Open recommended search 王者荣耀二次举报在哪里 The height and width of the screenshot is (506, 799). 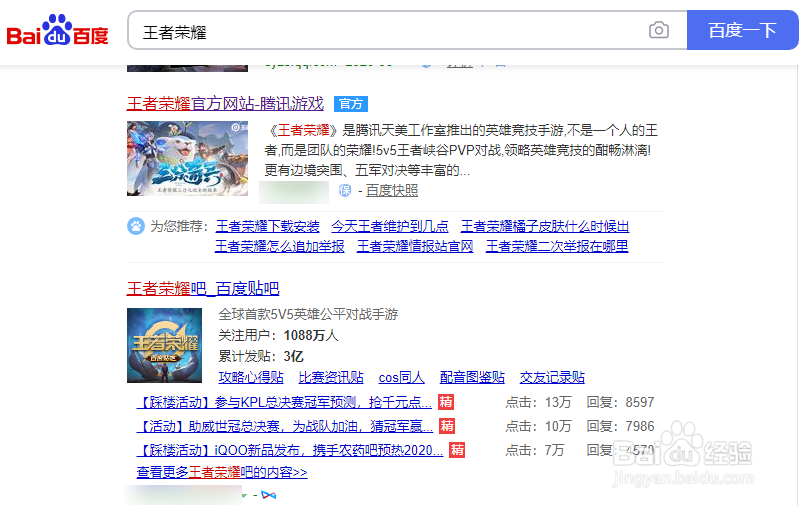click(x=557, y=246)
